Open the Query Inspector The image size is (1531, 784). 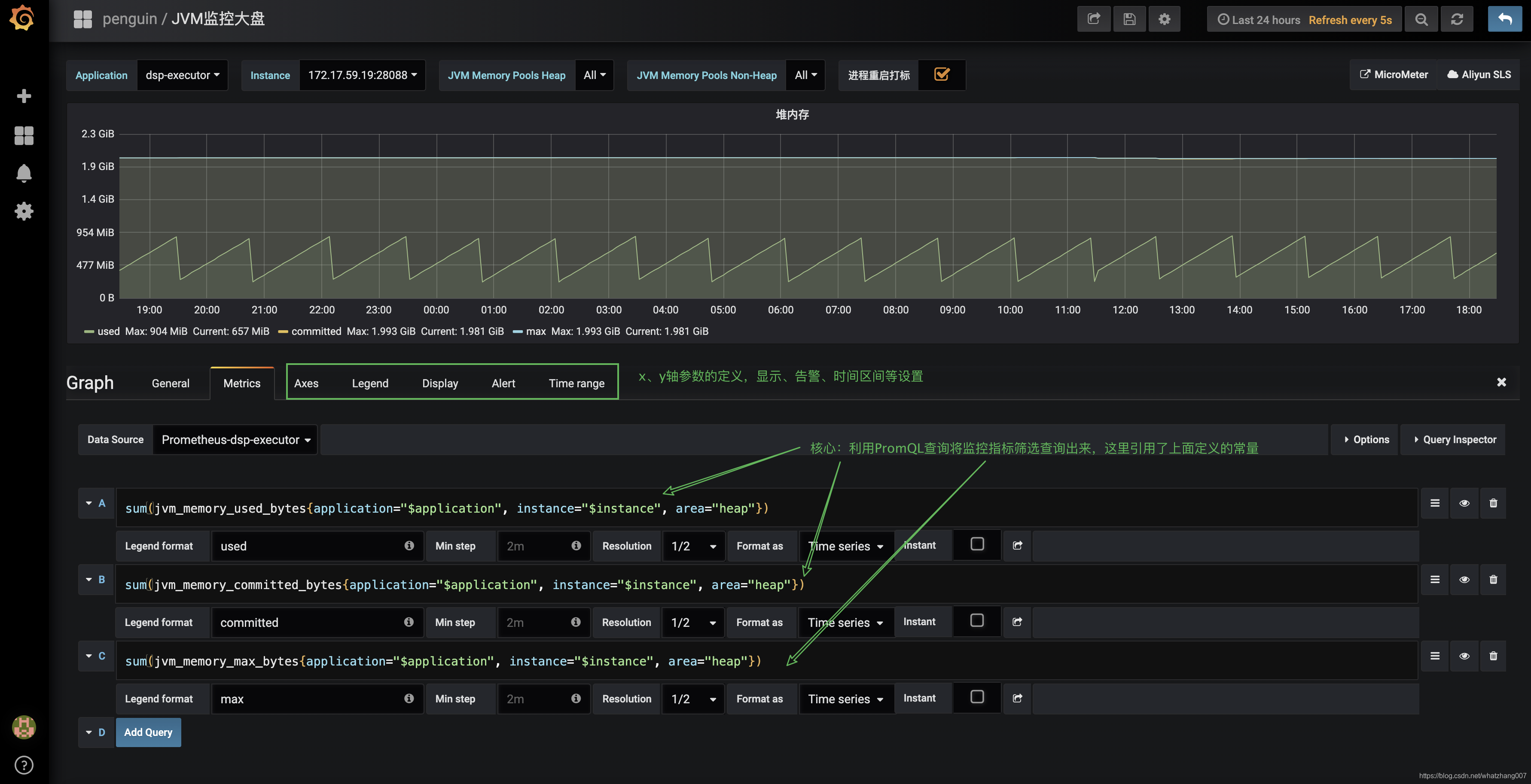(1454, 440)
